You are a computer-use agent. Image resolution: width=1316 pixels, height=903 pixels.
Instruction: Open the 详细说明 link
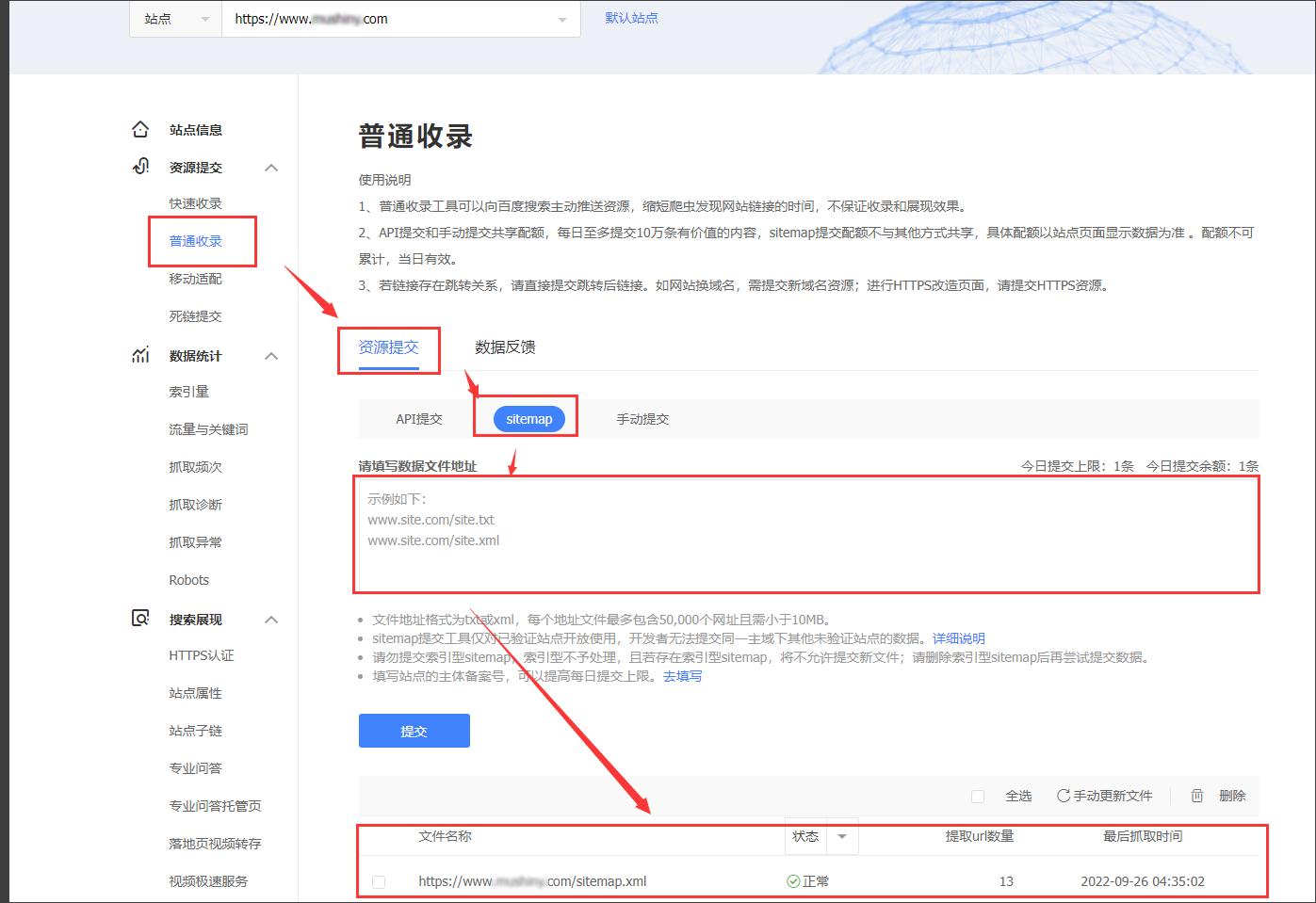tap(958, 638)
